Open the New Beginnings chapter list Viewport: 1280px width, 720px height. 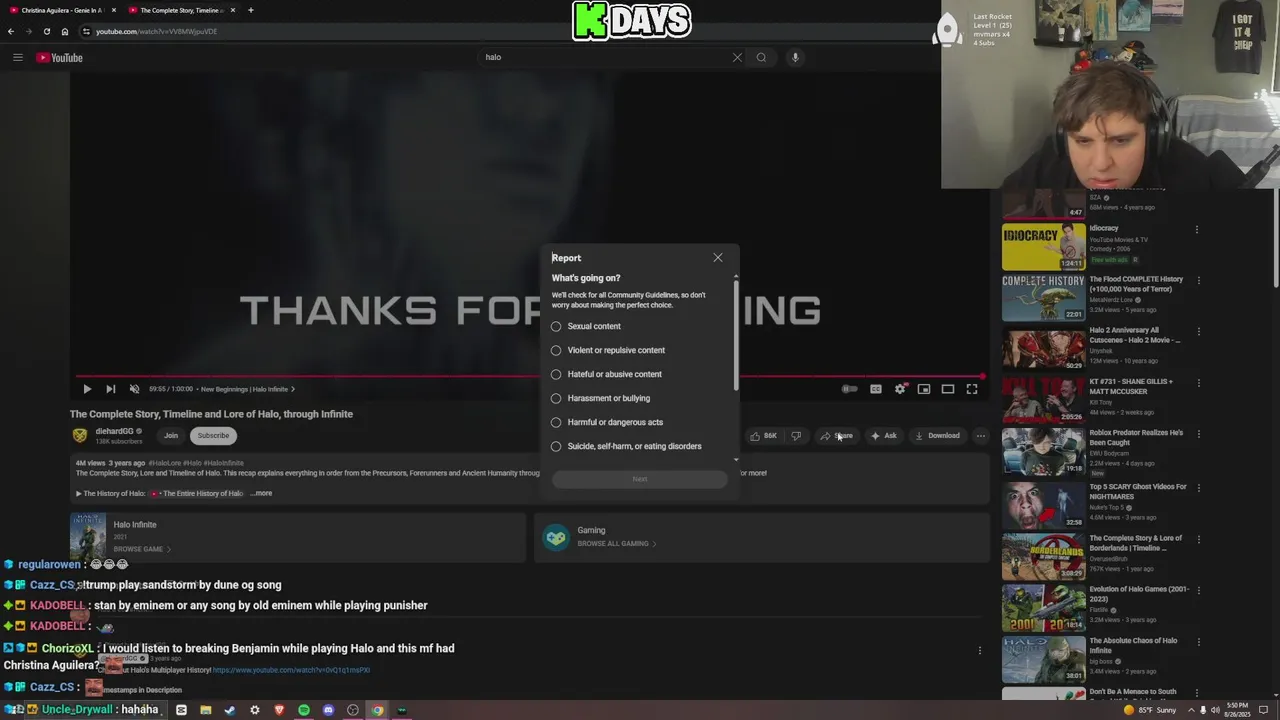coord(247,389)
